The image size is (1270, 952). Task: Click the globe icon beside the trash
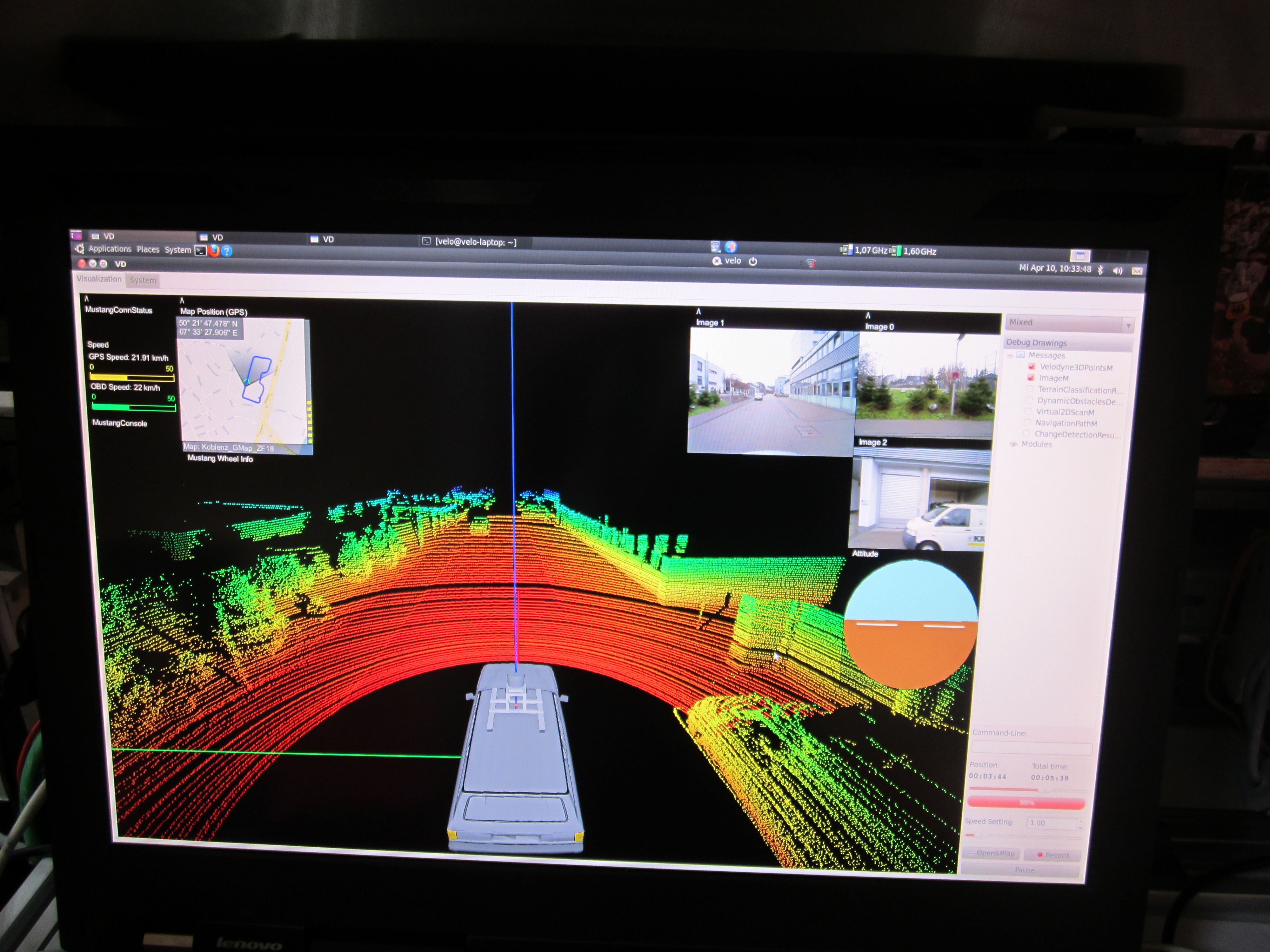(730, 247)
